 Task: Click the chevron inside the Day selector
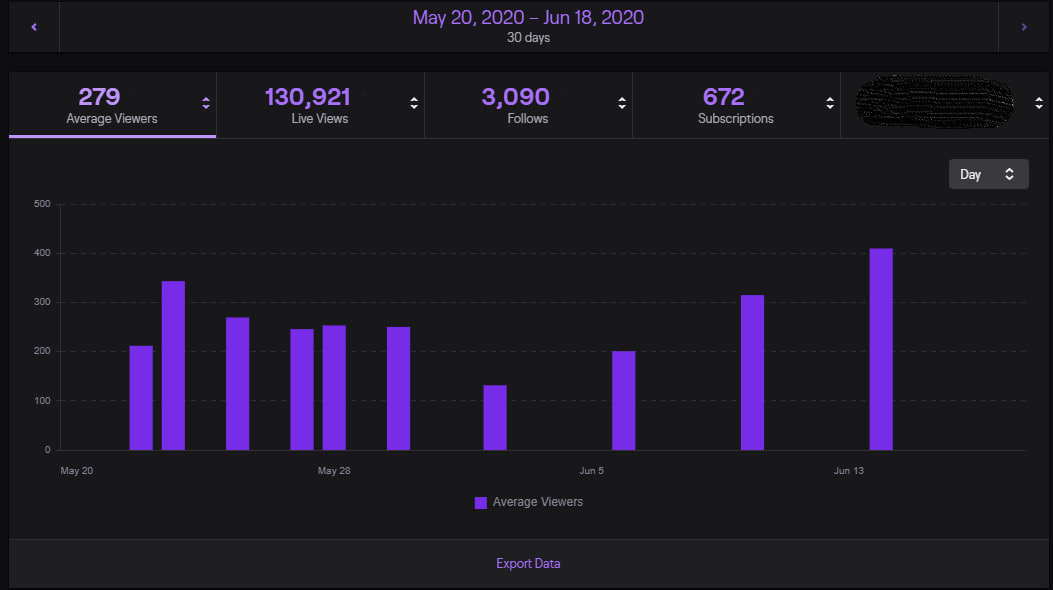coord(1008,173)
